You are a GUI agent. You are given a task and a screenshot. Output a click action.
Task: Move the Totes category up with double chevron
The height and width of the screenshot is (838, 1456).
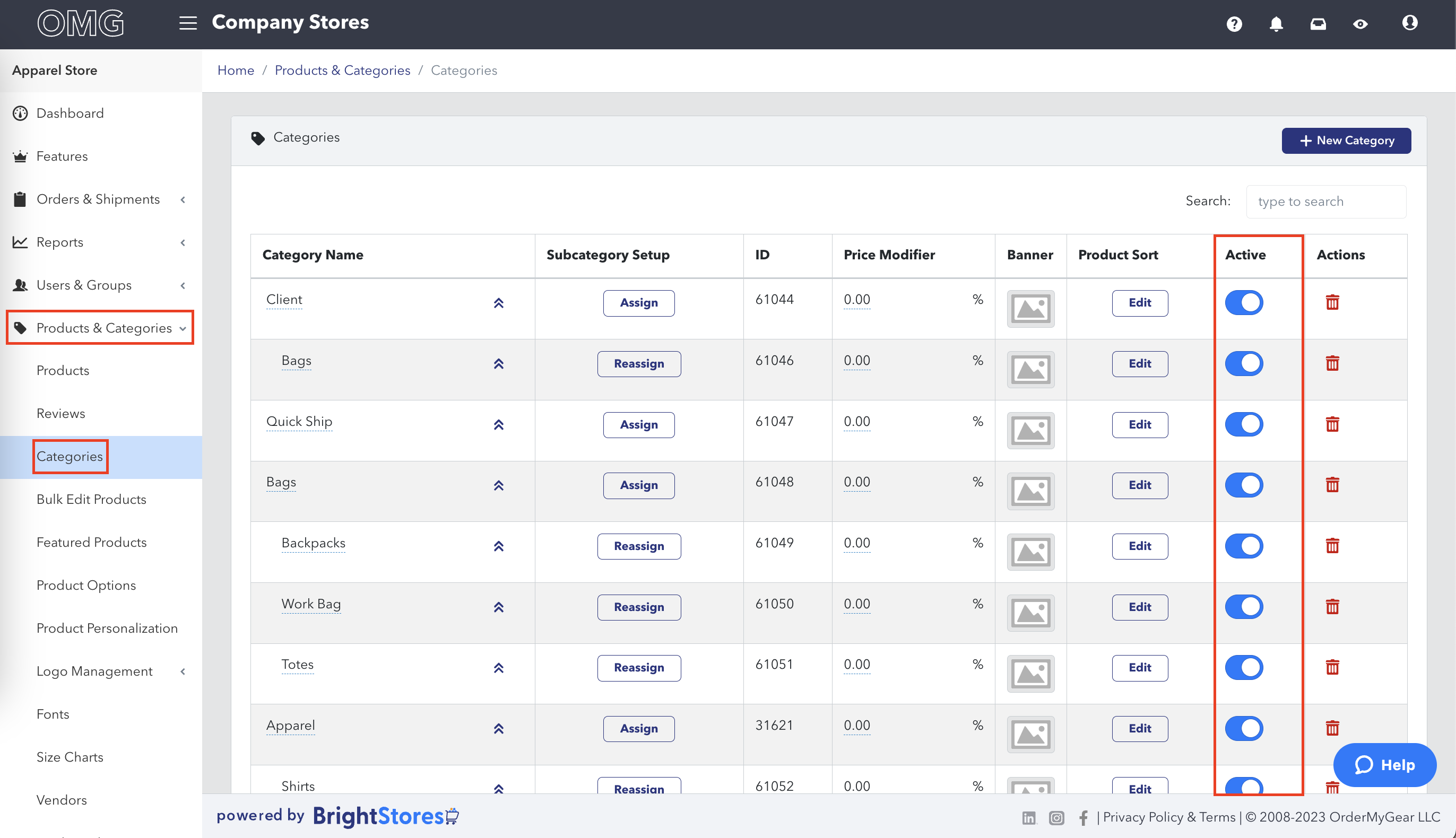[x=499, y=668]
